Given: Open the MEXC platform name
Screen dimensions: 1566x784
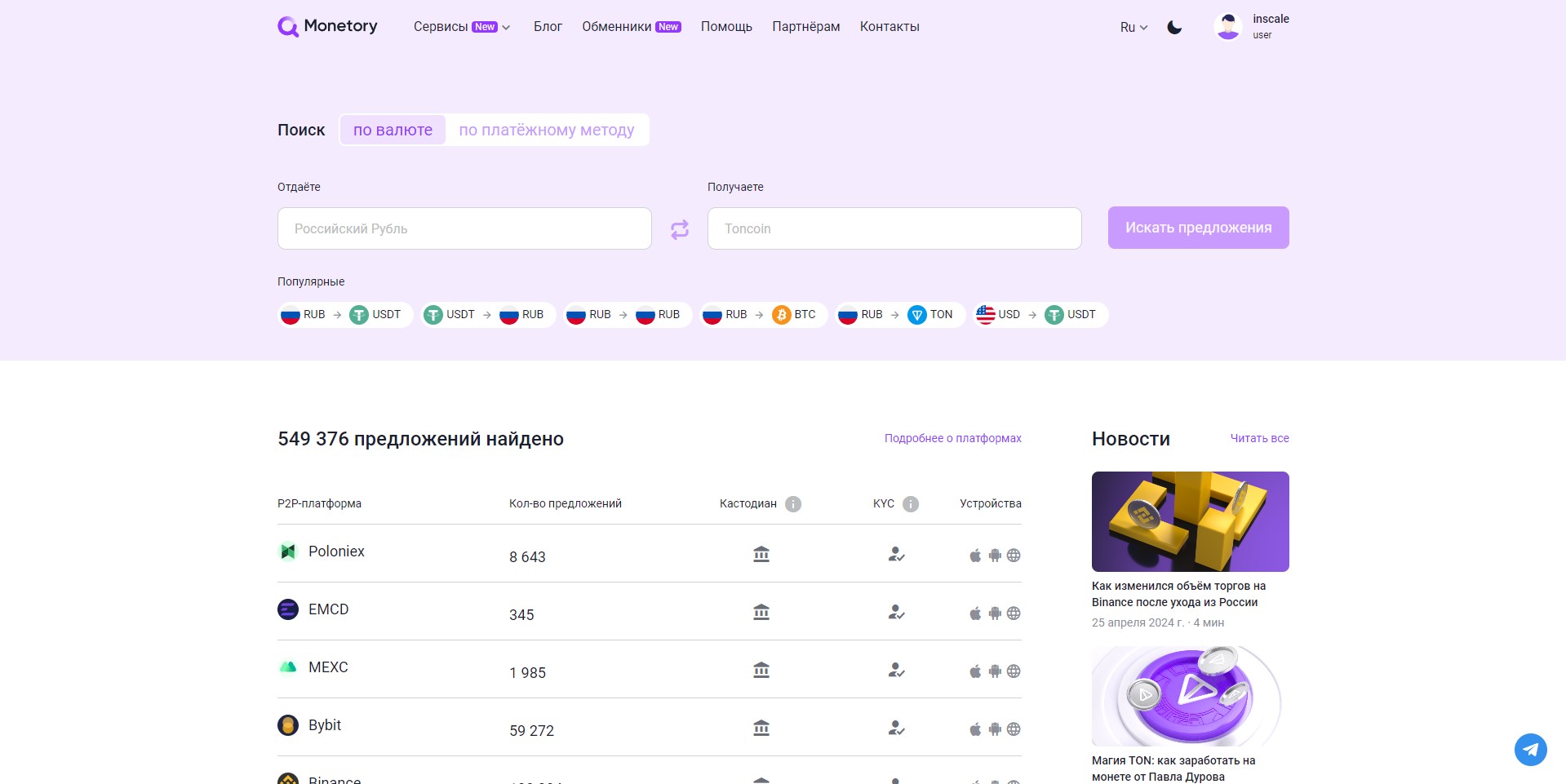Looking at the screenshot, I should coord(328,667).
